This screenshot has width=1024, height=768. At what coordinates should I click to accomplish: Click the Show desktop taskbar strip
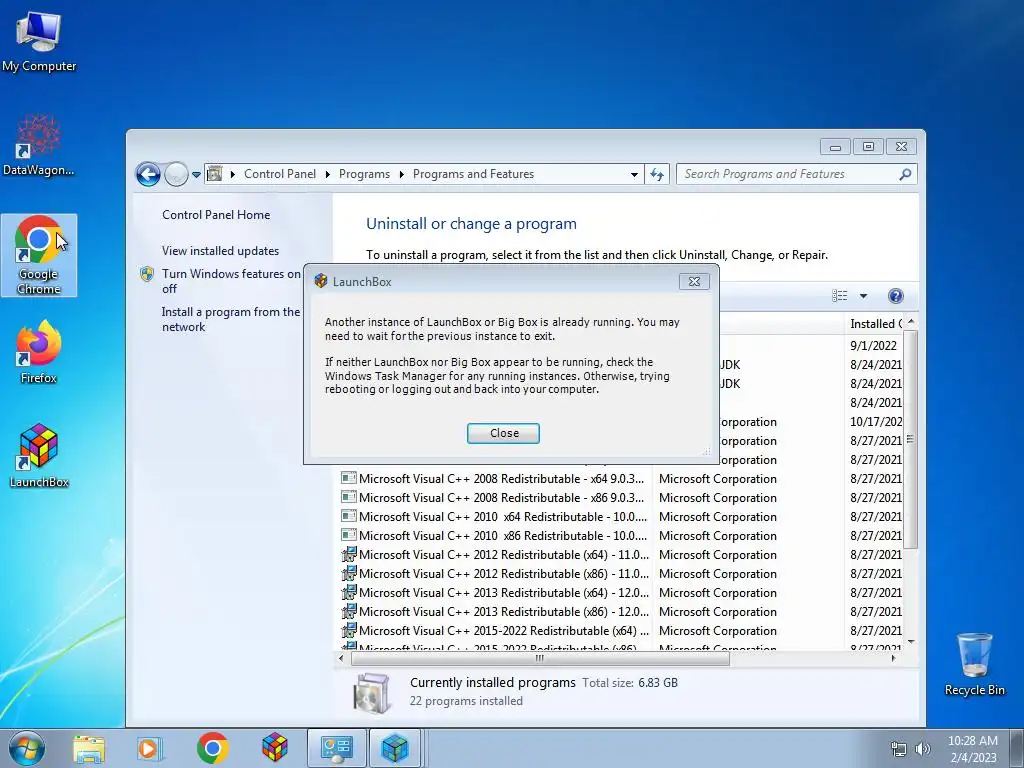(x=1017, y=748)
